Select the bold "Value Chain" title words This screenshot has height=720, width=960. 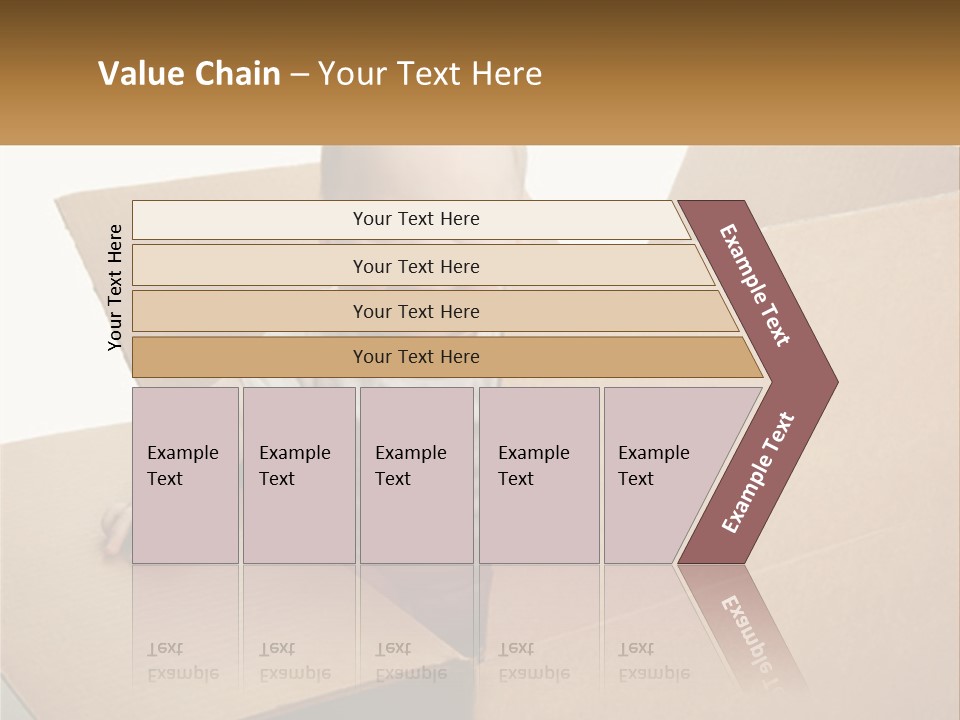[x=189, y=73]
